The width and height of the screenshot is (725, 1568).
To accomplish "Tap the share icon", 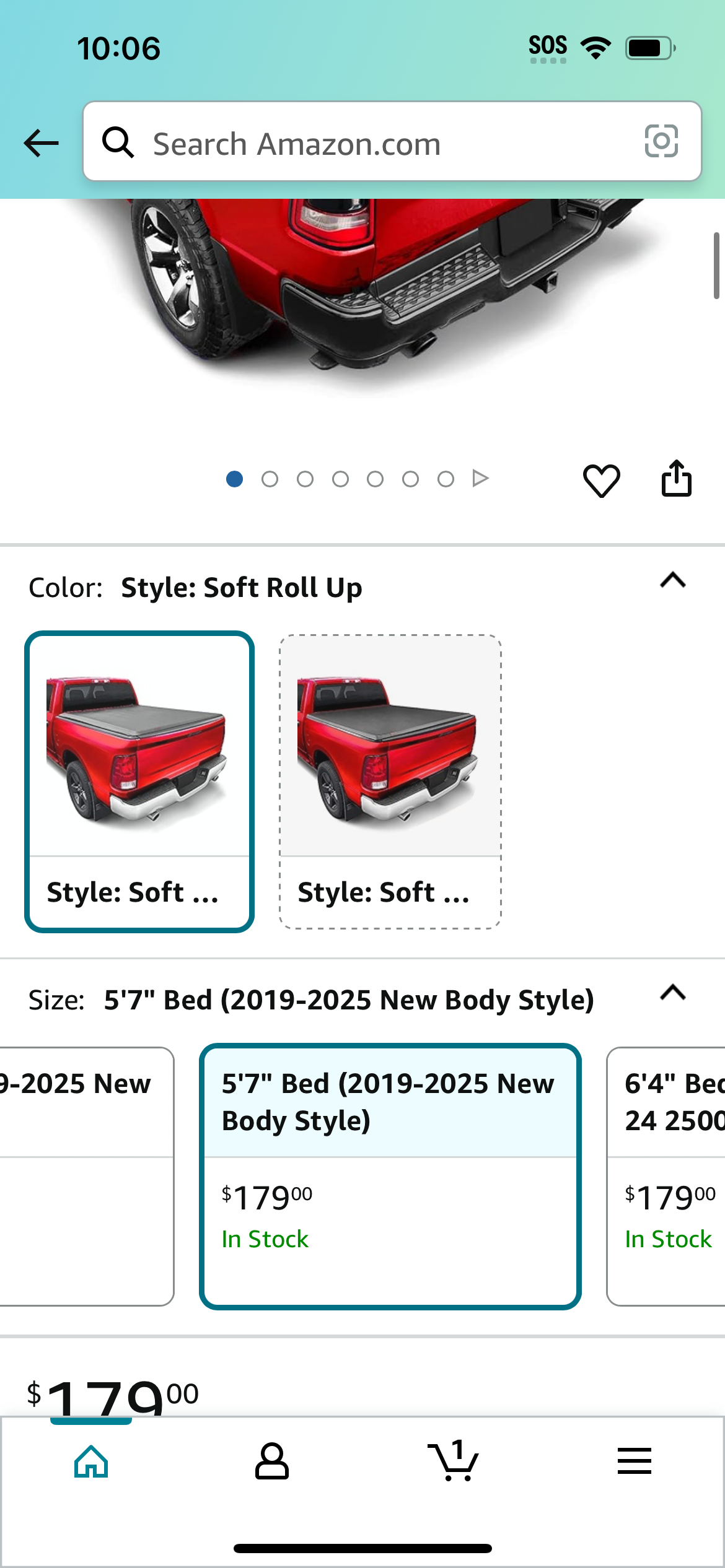I will tap(676, 478).
